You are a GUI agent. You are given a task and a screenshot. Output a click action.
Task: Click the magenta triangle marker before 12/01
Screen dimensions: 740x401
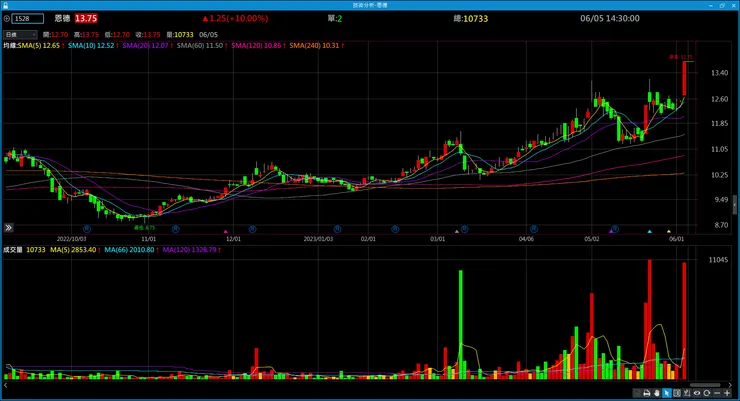[226, 231]
